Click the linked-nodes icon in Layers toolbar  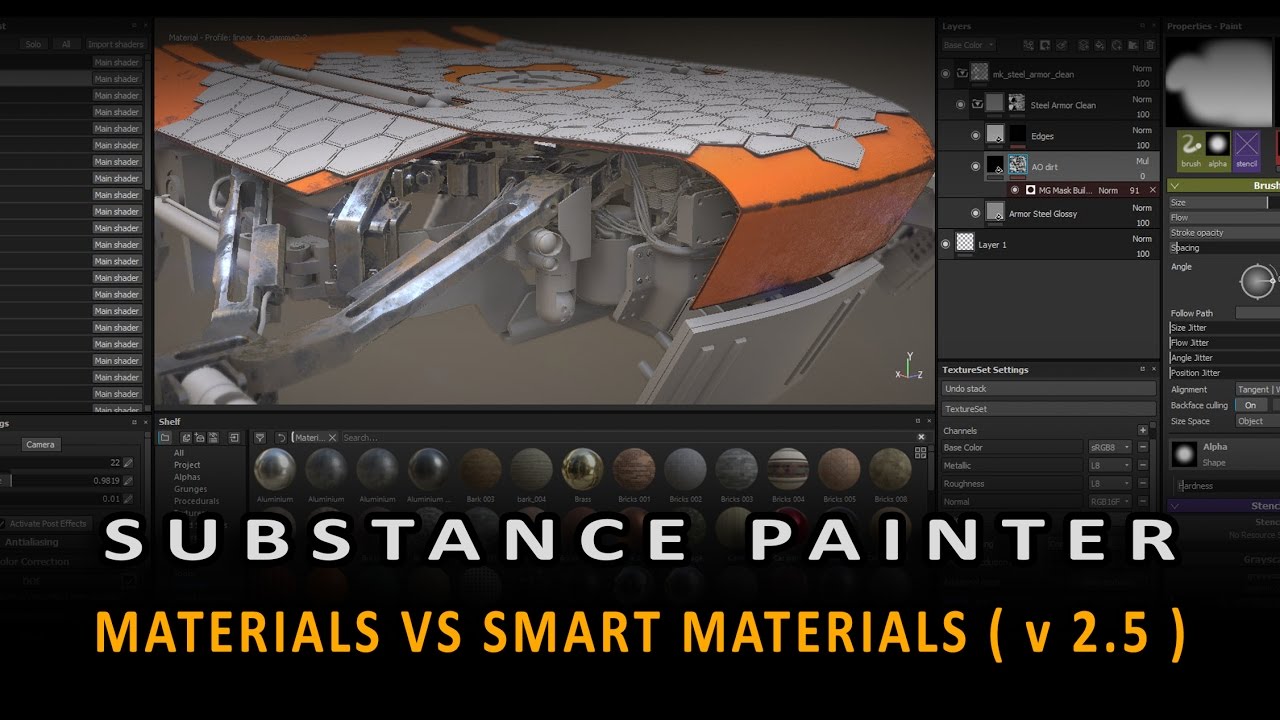pyautogui.click(x=1029, y=45)
